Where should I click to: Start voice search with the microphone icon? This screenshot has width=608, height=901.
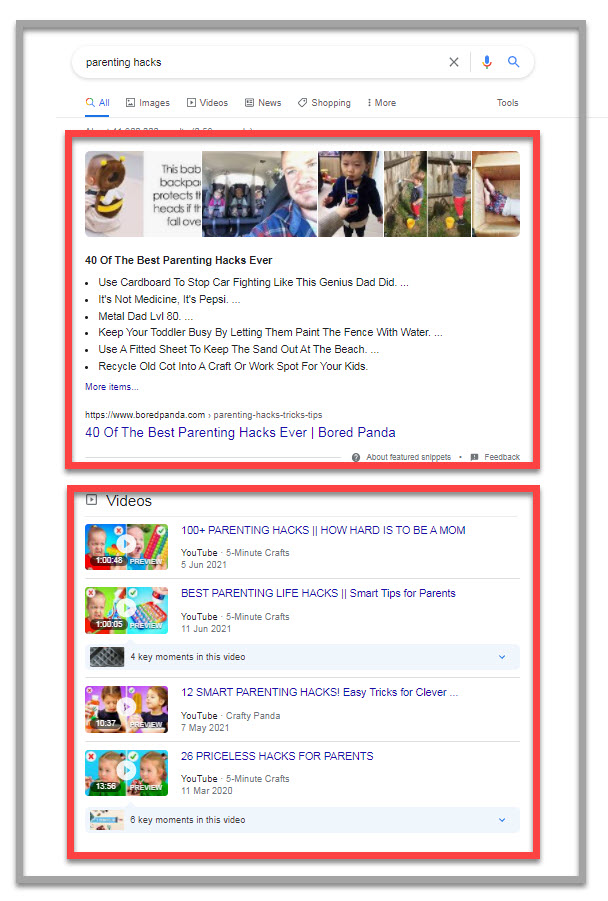487,62
